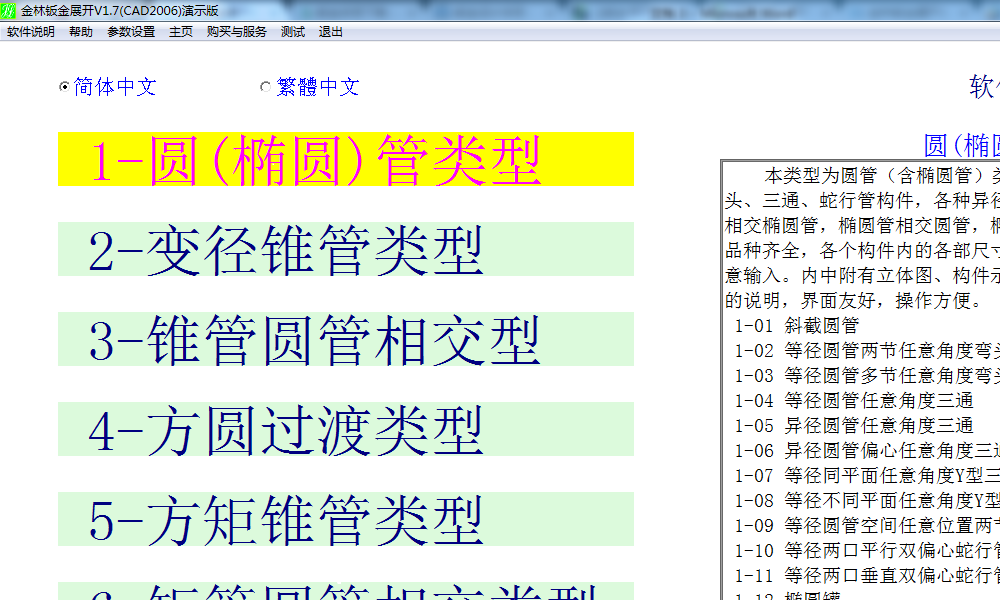1000x600 pixels.
Task: Select list item 1-04 等径圆管任意角度三通
Action: coord(854,400)
